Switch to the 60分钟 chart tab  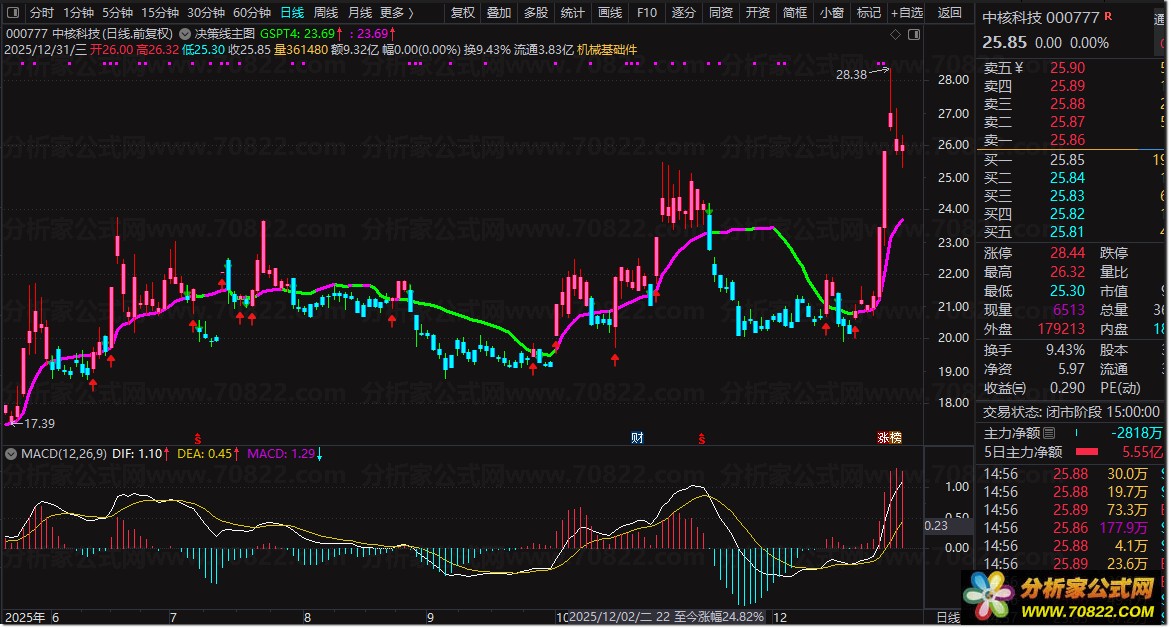click(x=252, y=13)
